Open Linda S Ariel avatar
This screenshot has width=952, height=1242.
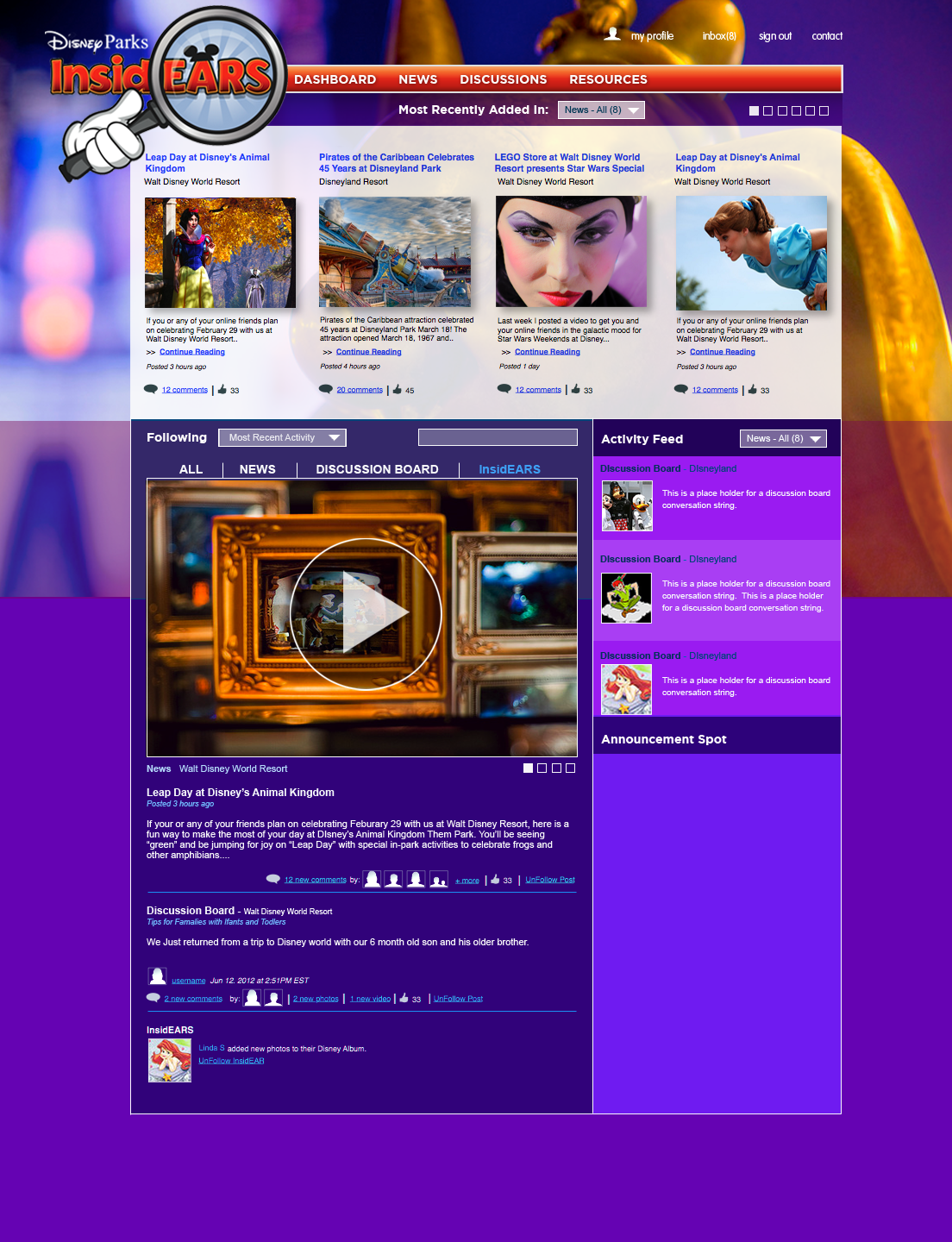click(x=170, y=1060)
